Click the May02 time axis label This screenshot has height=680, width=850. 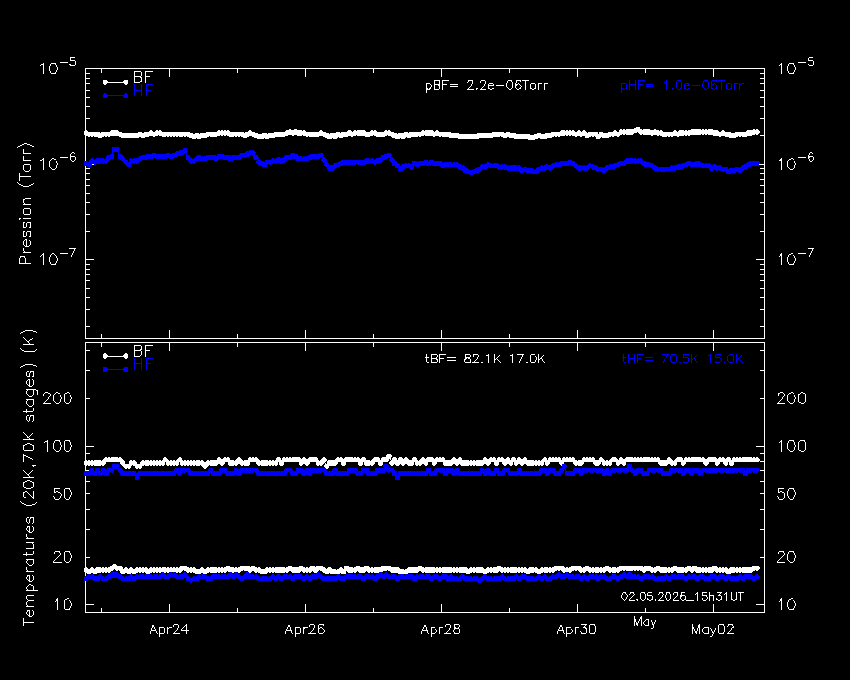tap(713, 630)
